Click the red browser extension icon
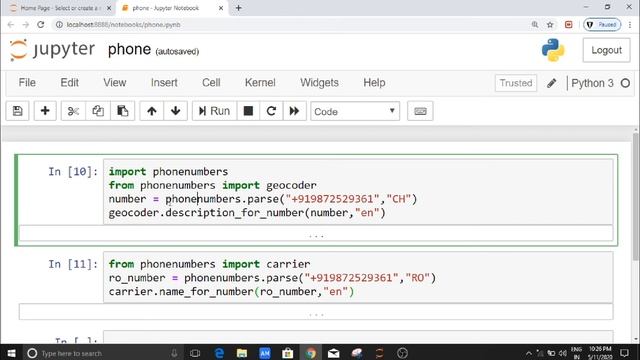Screen dimensions: 640x360 coord(569,25)
